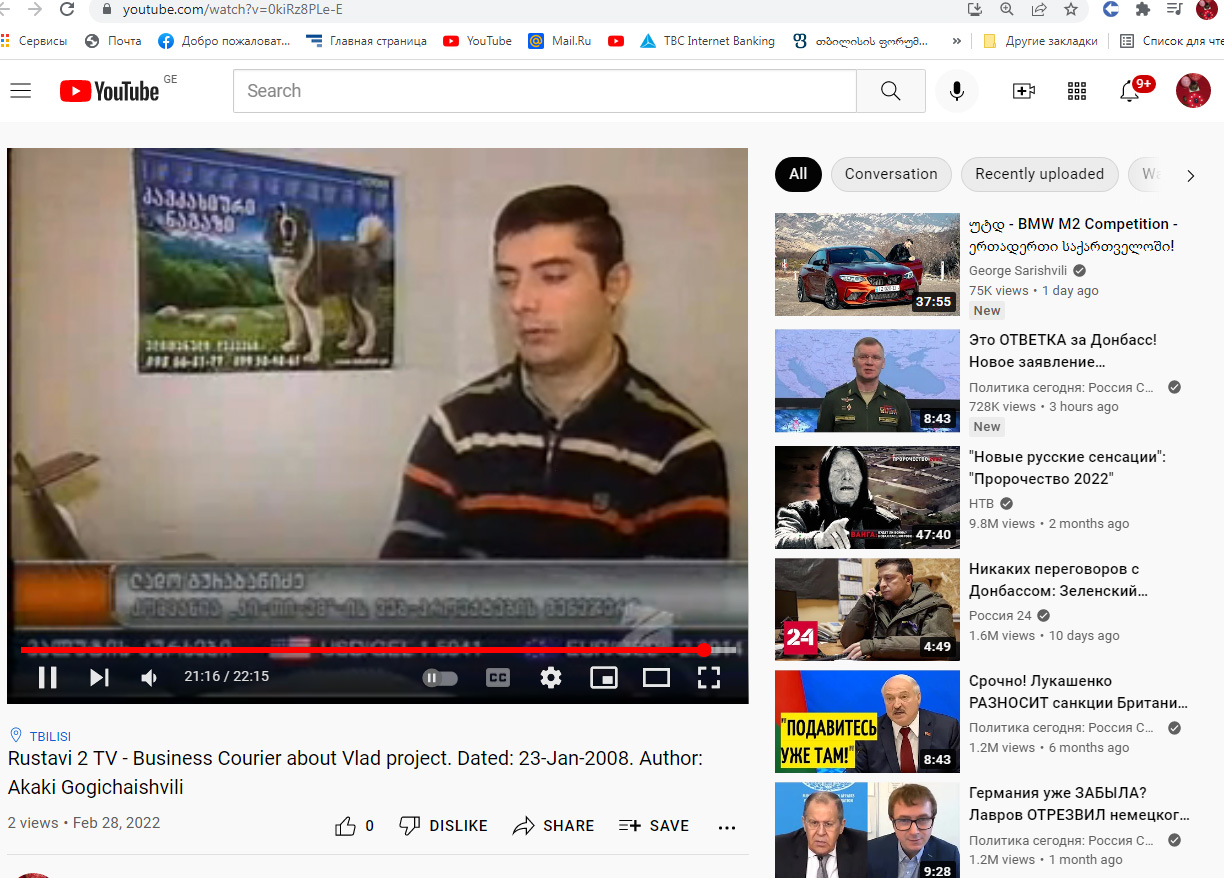Switch to theater mode
Image resolution: width=1224 pixels, height=878 pixels.
[x=656, y=677]
